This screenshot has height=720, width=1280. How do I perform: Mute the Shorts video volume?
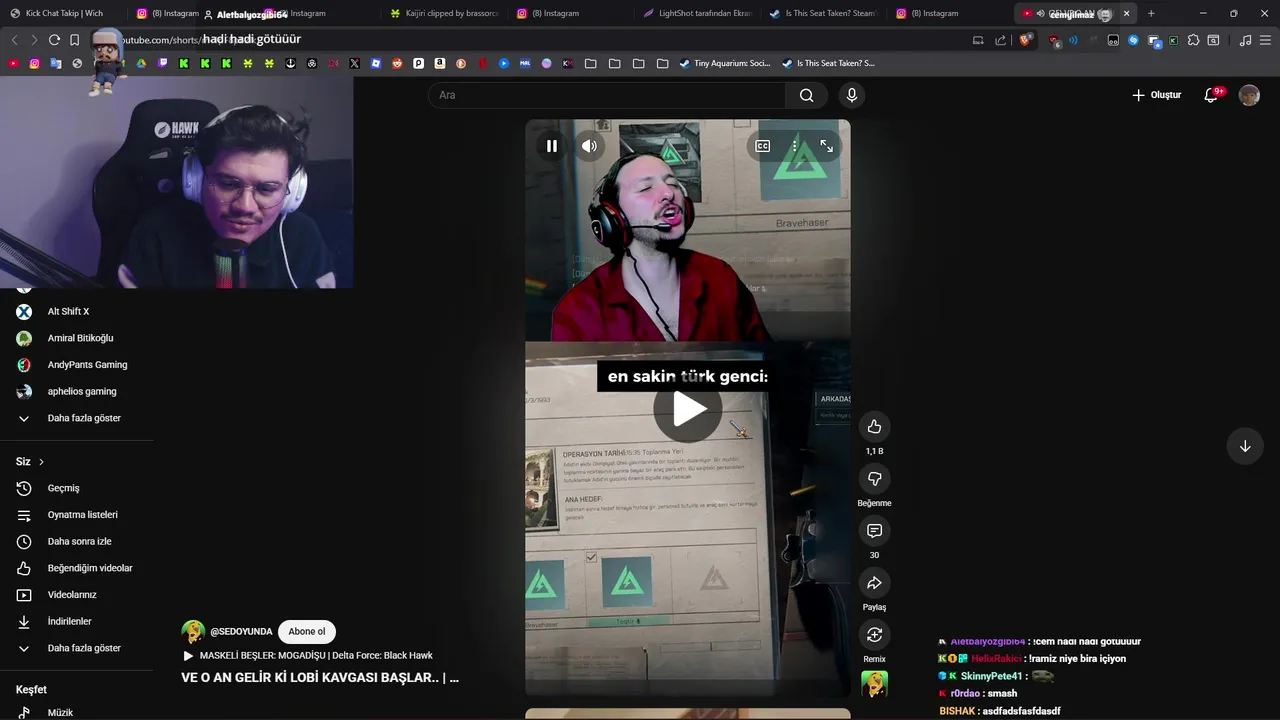pos(589,146)
